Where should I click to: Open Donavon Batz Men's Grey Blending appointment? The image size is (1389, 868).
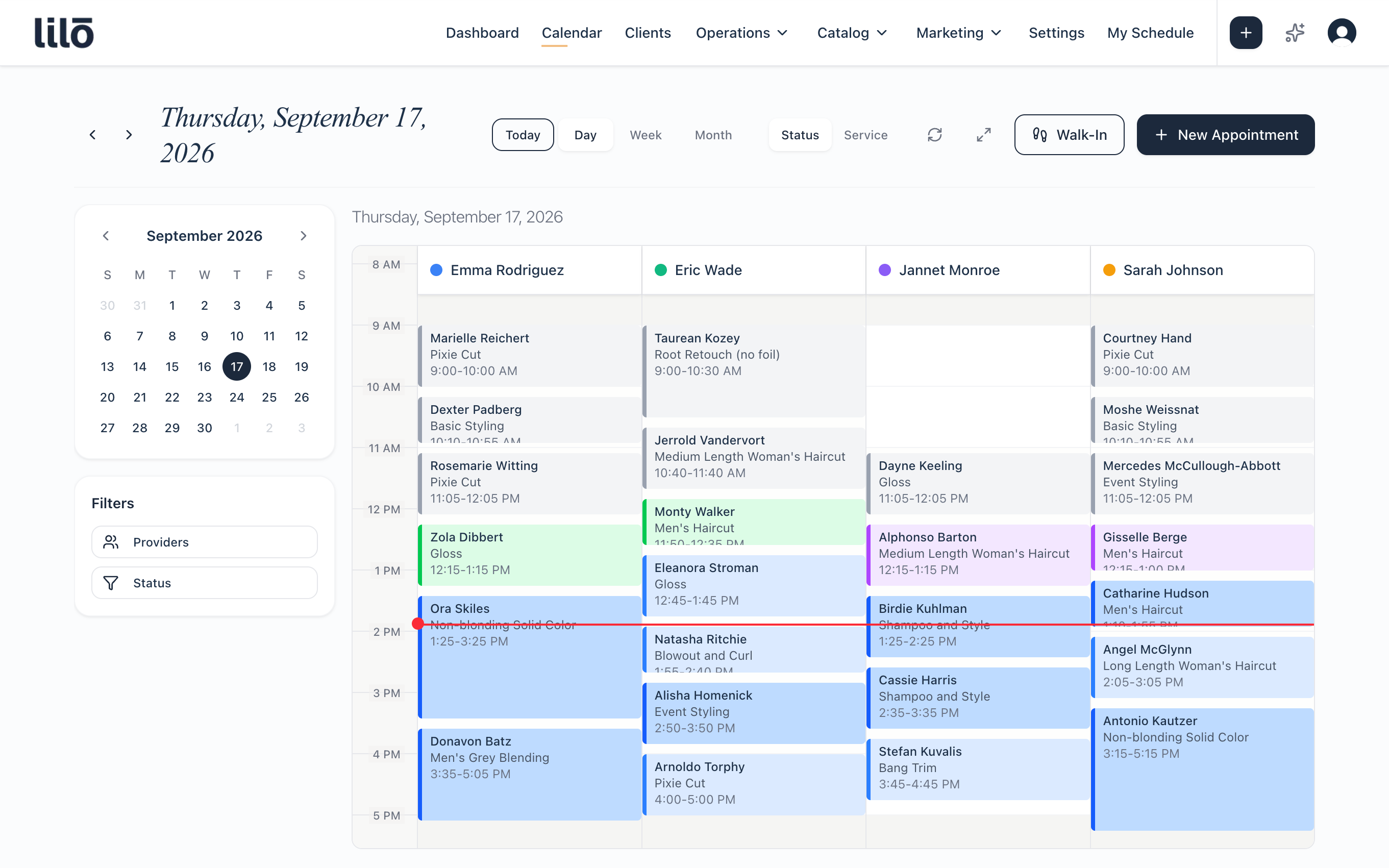pyautogui.click(x=529, y=775)
